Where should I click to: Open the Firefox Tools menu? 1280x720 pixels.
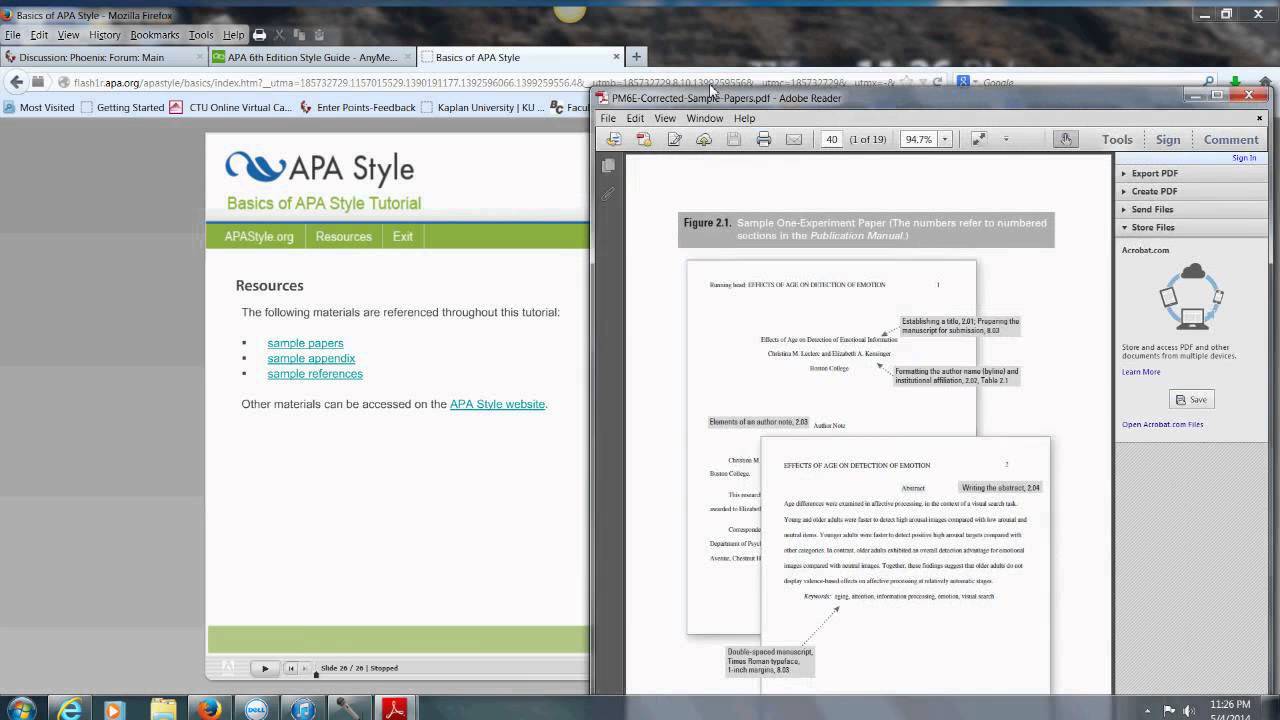[201, 35]
